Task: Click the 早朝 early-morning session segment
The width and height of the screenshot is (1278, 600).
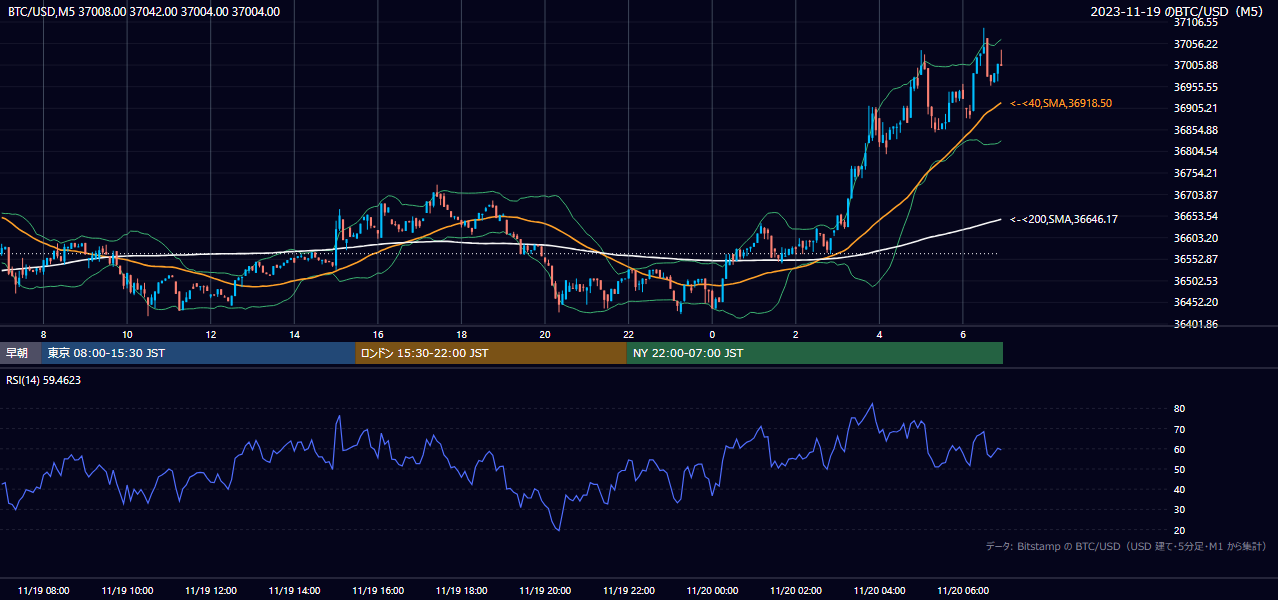Action: click(20, 353)
